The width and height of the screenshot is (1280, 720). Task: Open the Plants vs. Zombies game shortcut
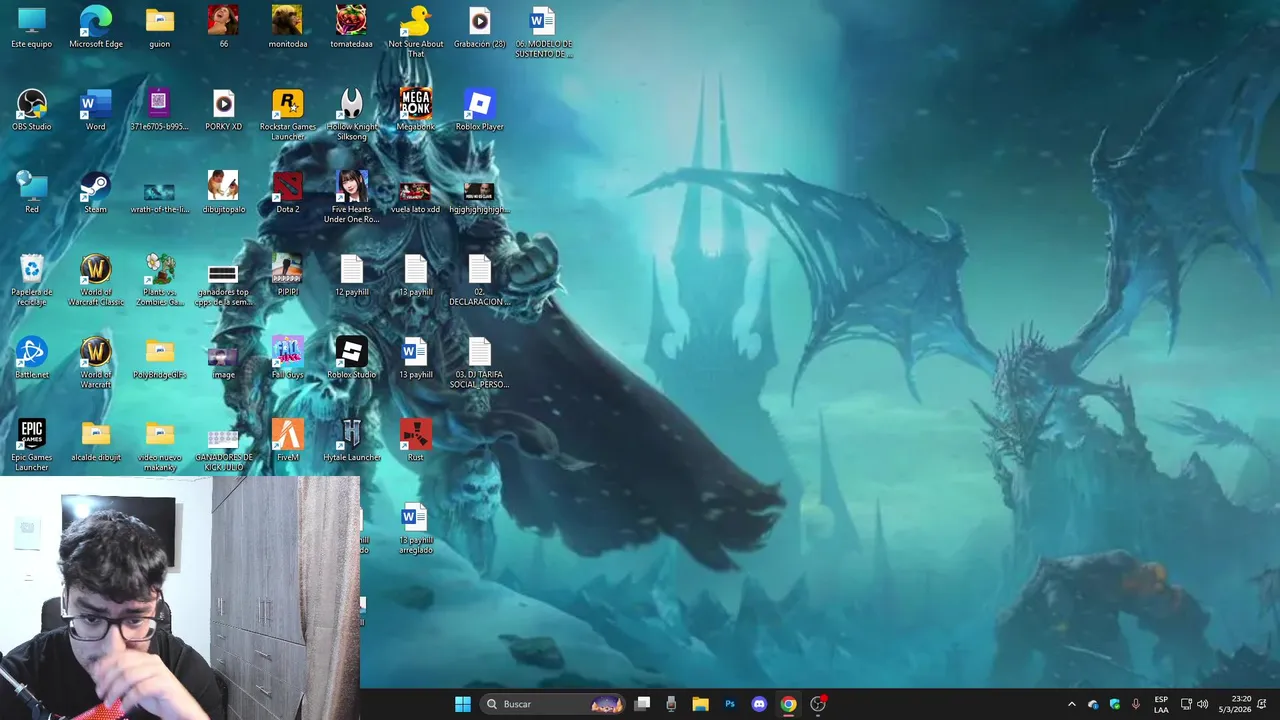159,280
